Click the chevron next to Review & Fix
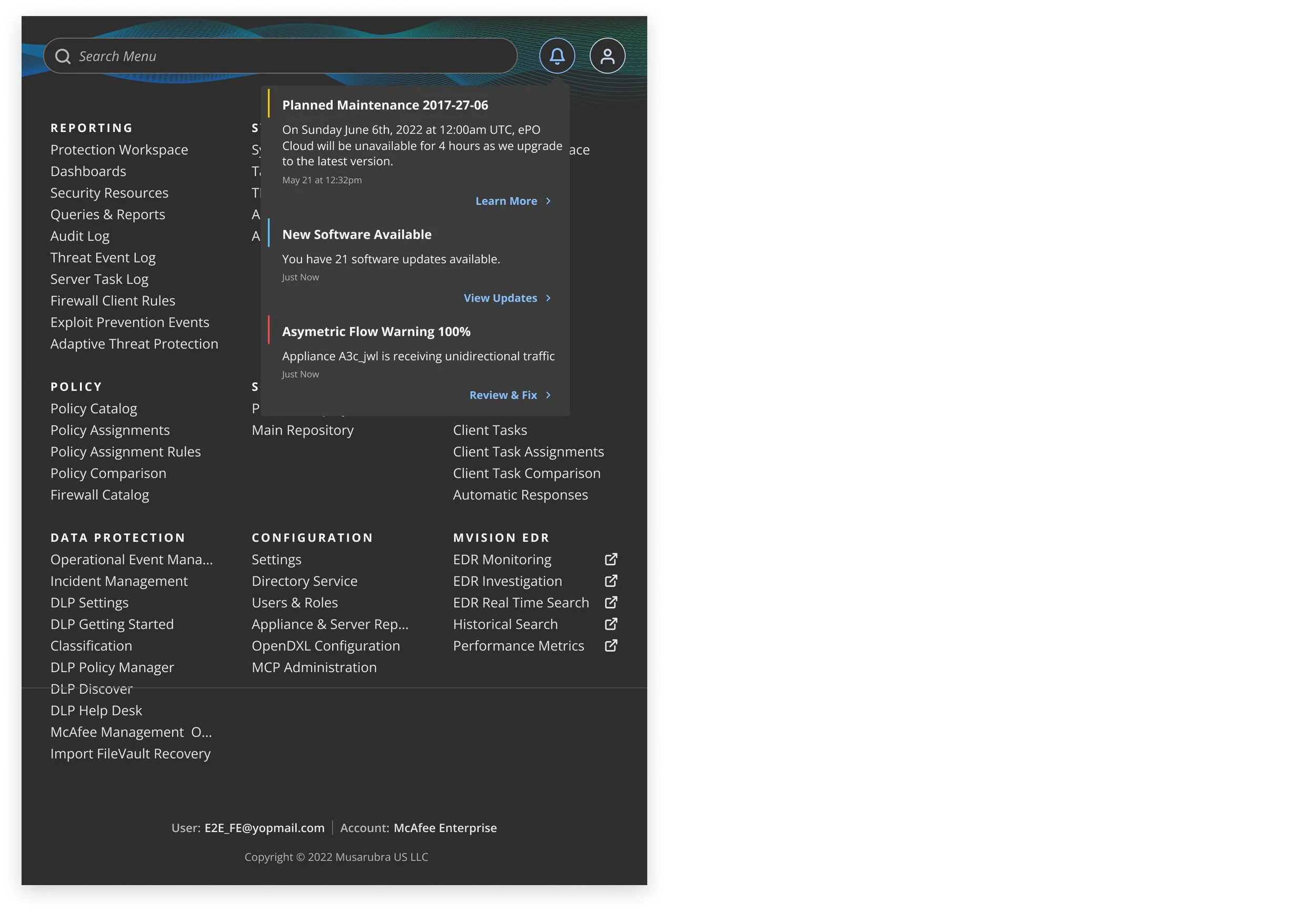Image resolution: width=1316 pixels, height=912 pixels. tap(548, 395)
